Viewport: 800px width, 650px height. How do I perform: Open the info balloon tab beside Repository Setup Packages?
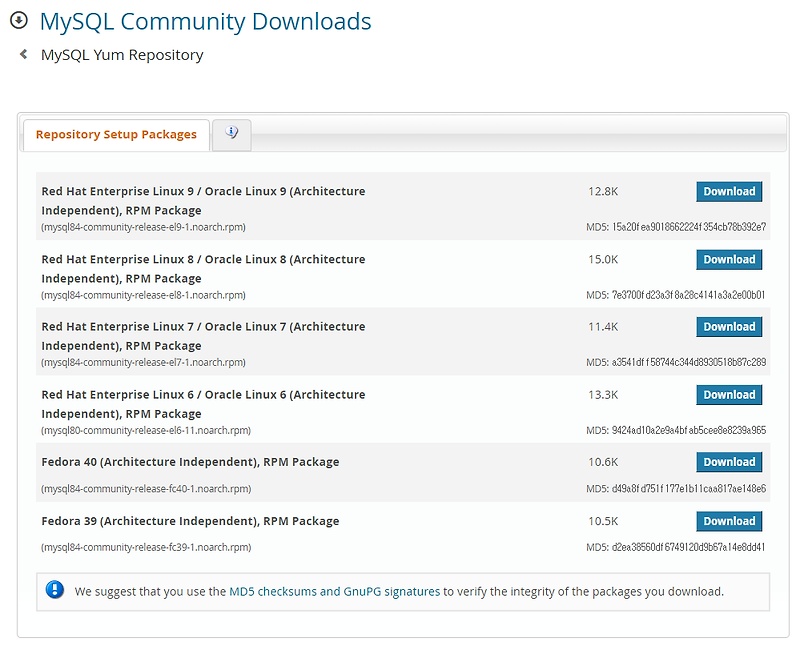pyautogui.click(x=231, y=134)
